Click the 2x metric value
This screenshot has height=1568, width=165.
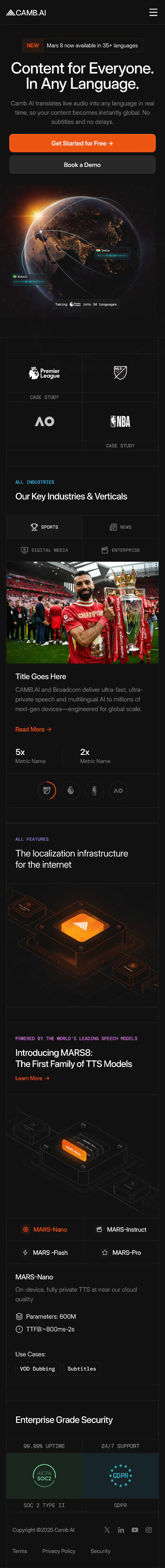[85, 752]
